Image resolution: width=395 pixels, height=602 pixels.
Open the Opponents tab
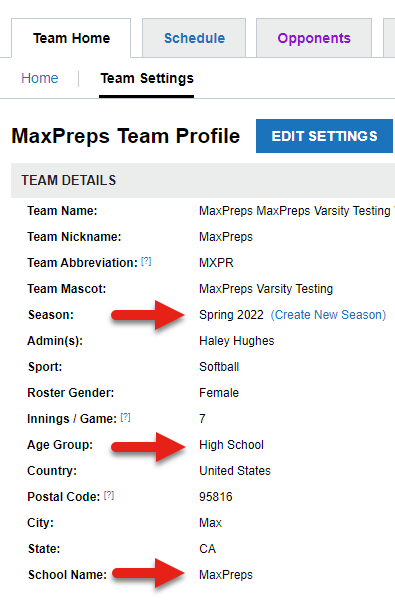[314, 38]
